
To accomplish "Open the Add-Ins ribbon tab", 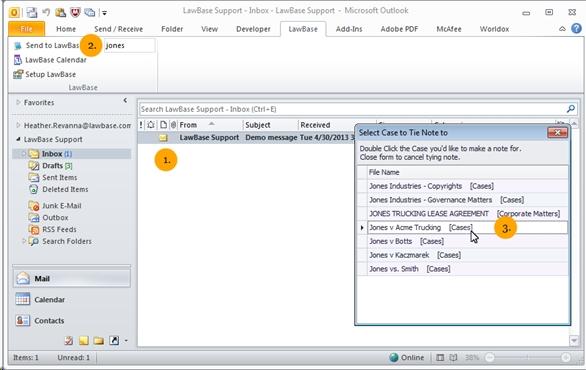I will [x=349, y=29].
